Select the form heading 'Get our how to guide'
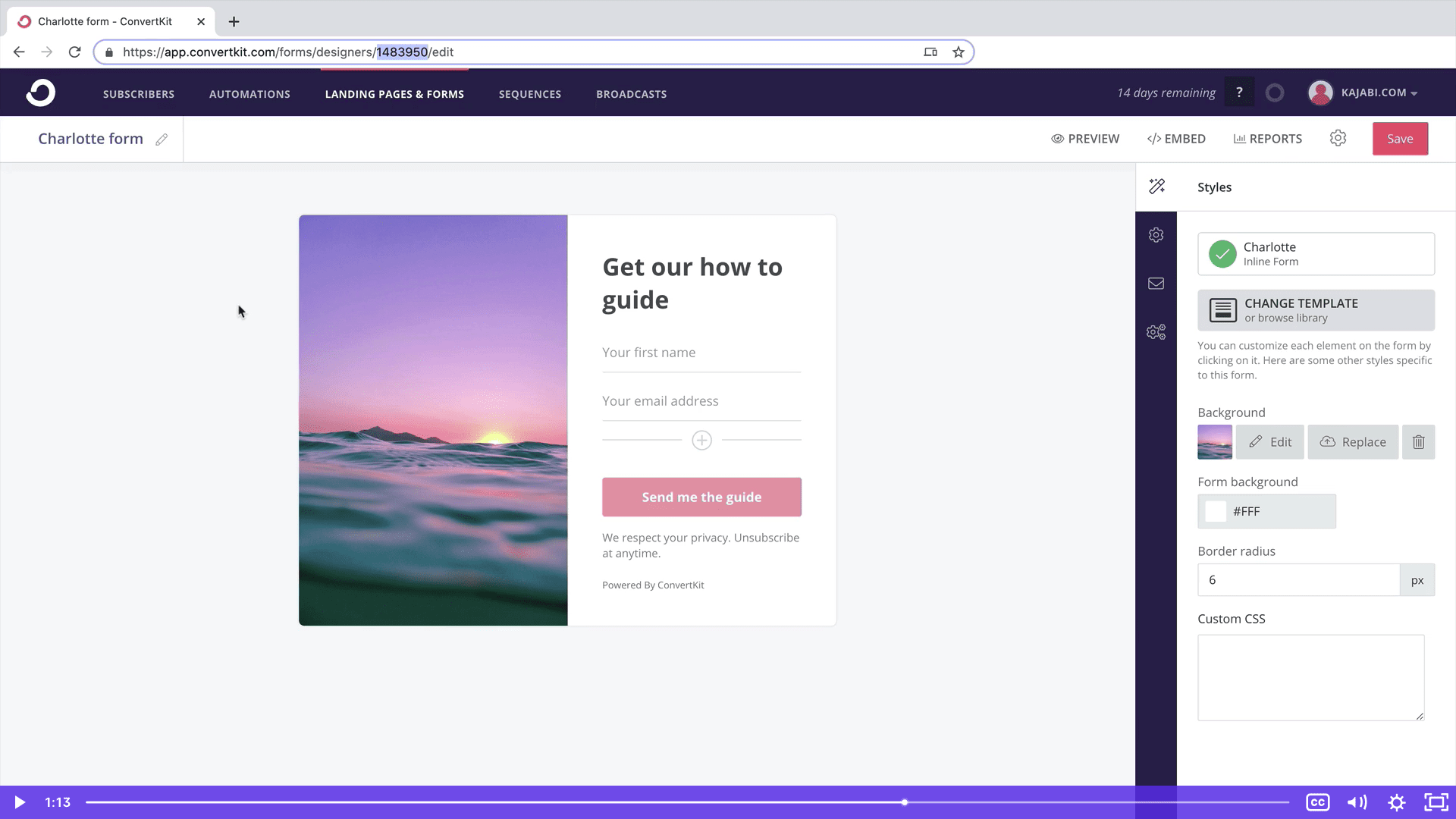 click(692, 284)
